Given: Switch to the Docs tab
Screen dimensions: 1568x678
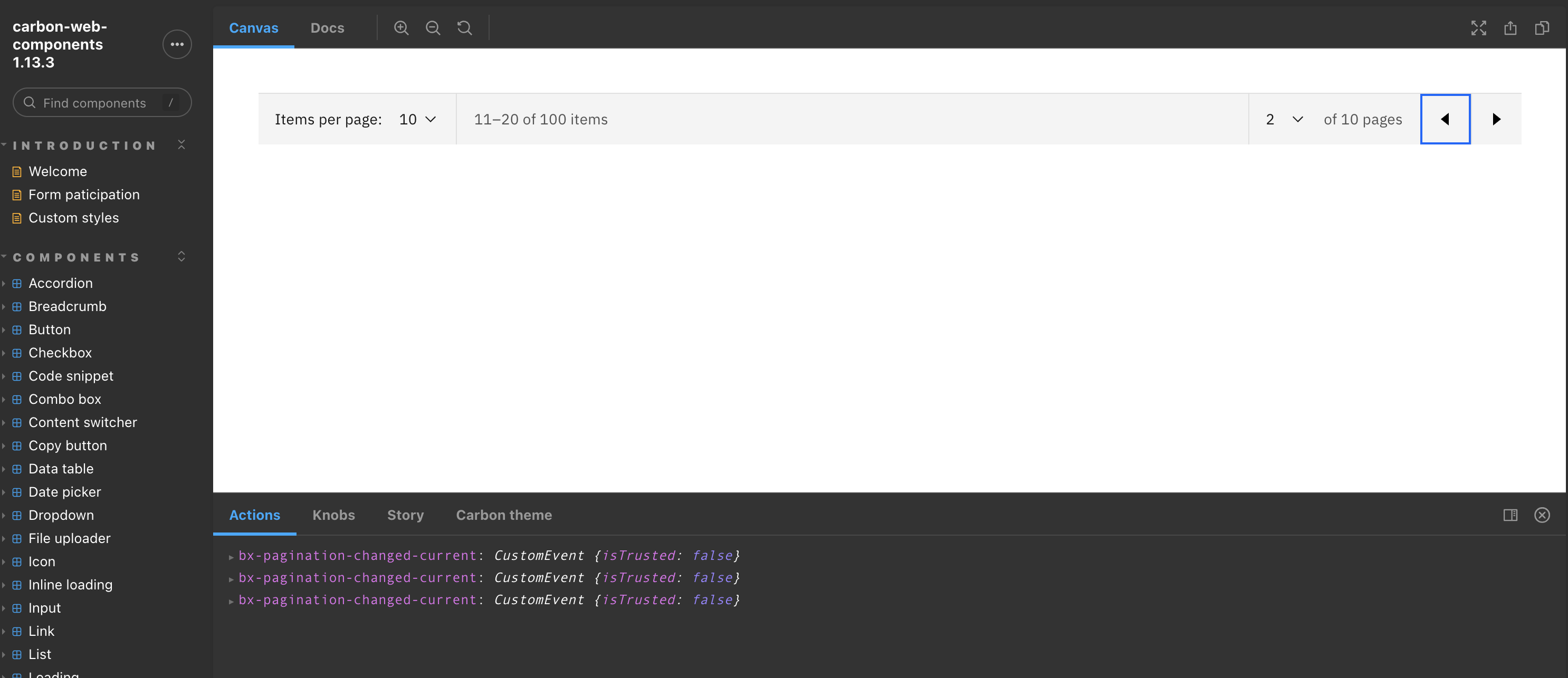Looking at the screenshot, I should pos(328,28).
